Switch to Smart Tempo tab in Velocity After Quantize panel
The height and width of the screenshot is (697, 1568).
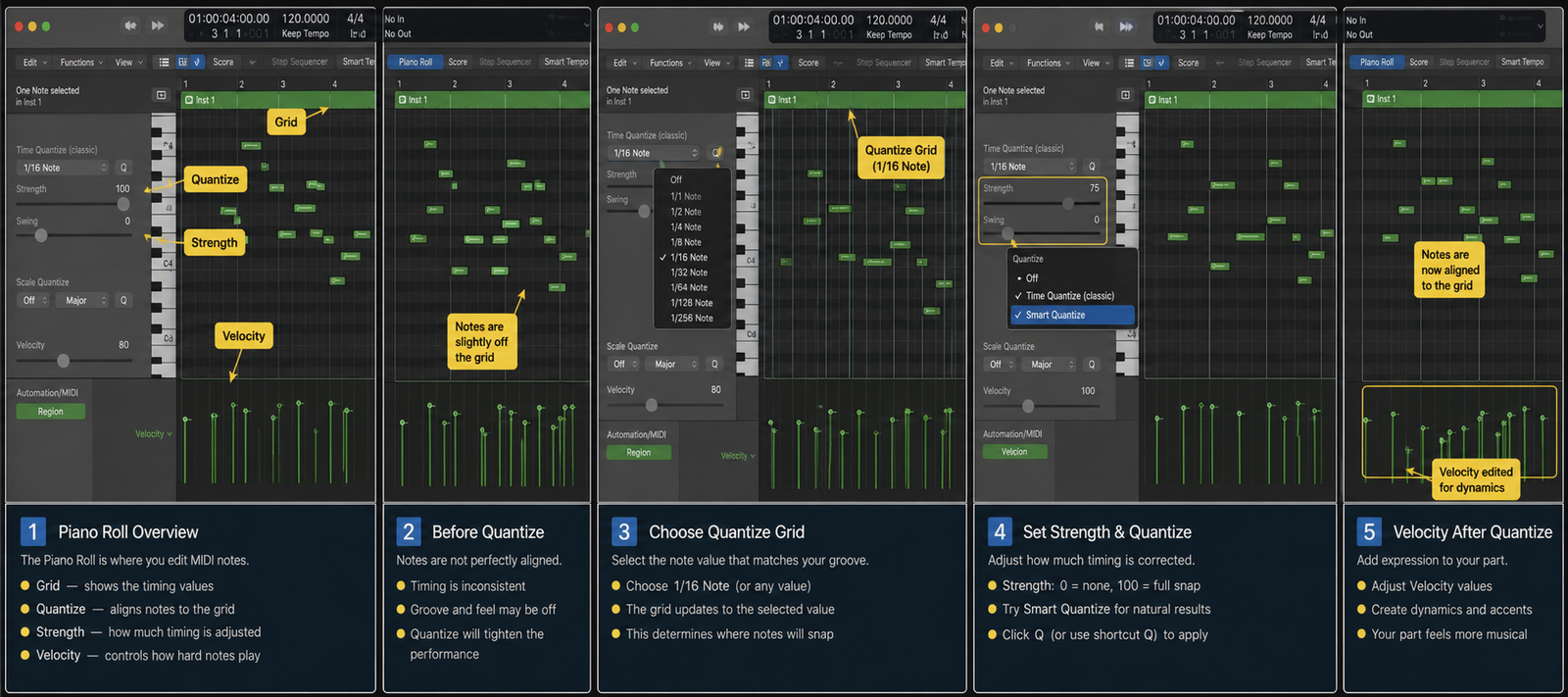(x=1522, y=62)
